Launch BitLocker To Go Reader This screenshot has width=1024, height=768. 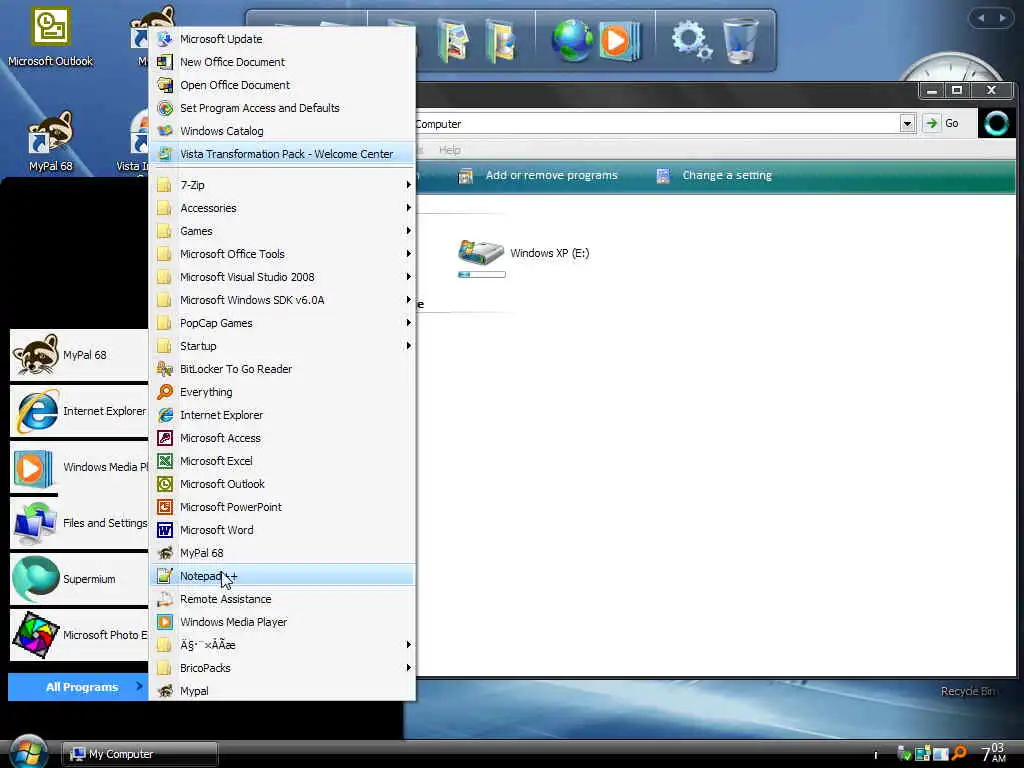click(283, 369)
